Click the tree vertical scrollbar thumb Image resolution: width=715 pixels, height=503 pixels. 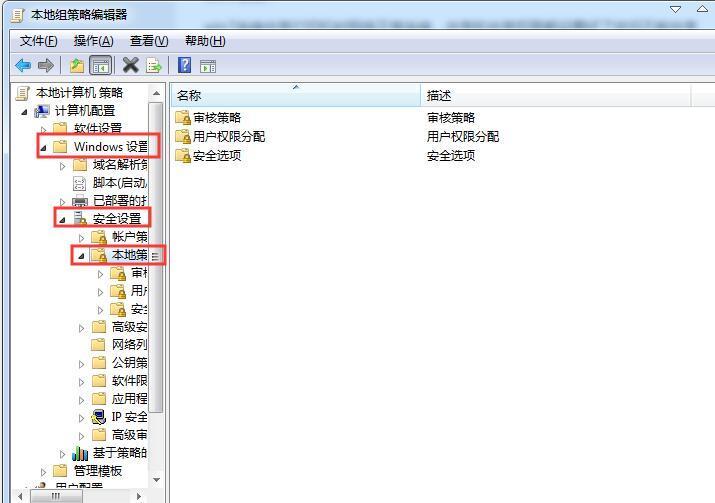click(156, 258)
